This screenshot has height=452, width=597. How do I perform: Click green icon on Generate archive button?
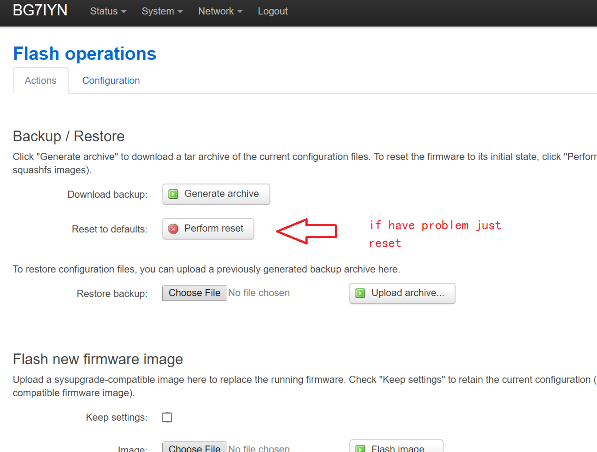point(173,194)
